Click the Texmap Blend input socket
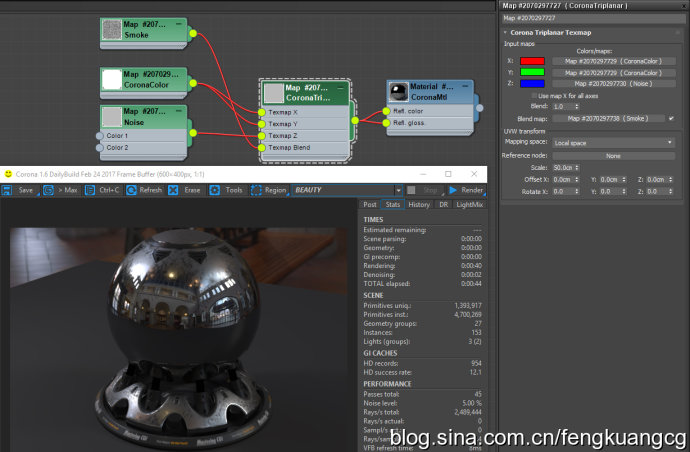 click(x=262, y=147)
